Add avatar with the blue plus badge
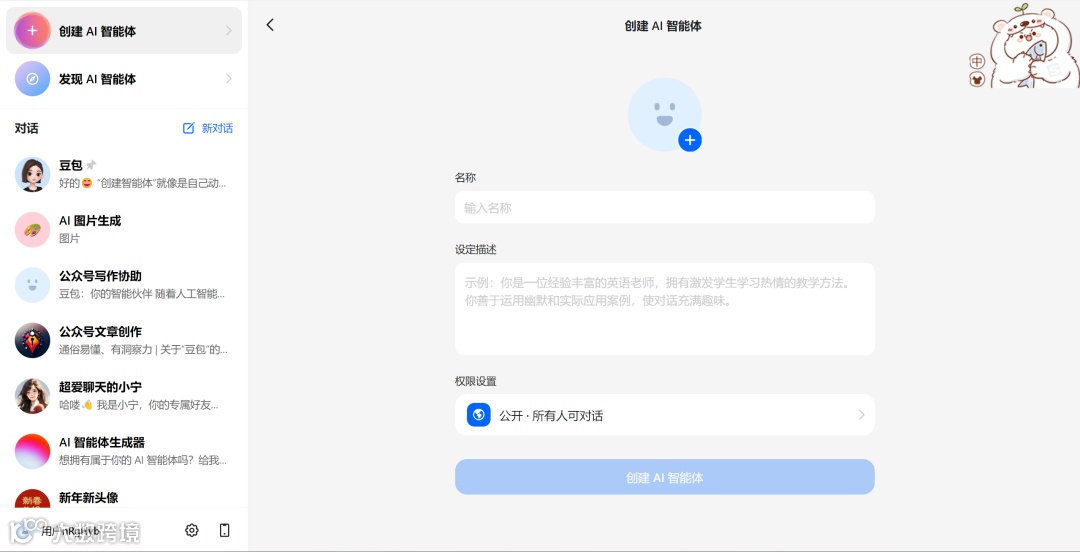 tap(689, 140)
